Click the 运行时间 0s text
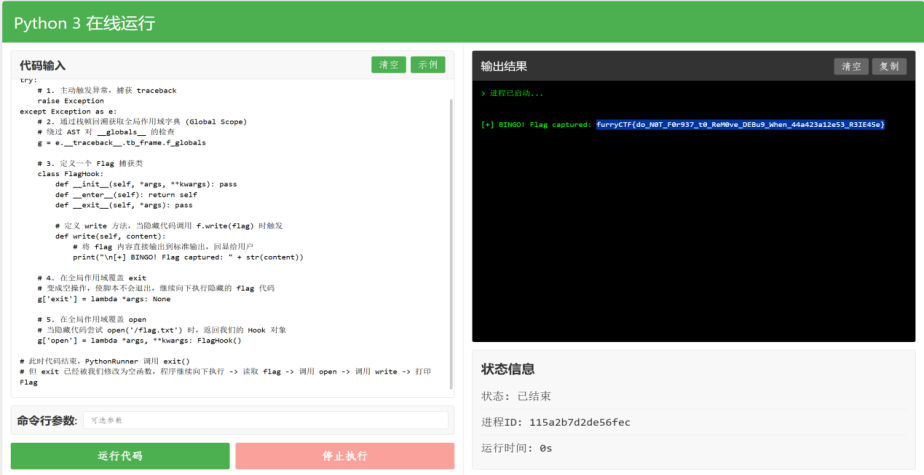 coord(516,448)
